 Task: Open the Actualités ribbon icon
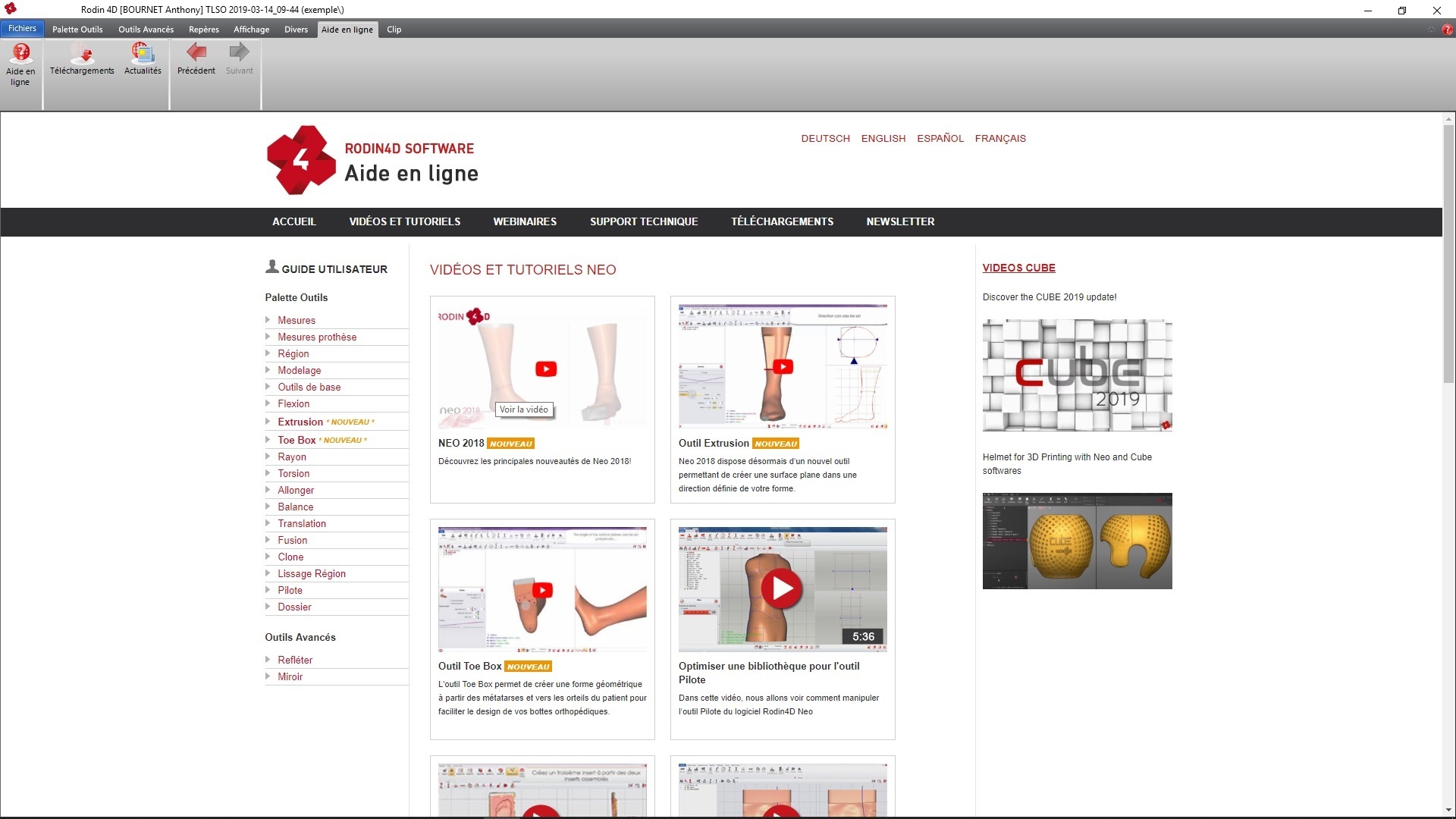(143, 59)
